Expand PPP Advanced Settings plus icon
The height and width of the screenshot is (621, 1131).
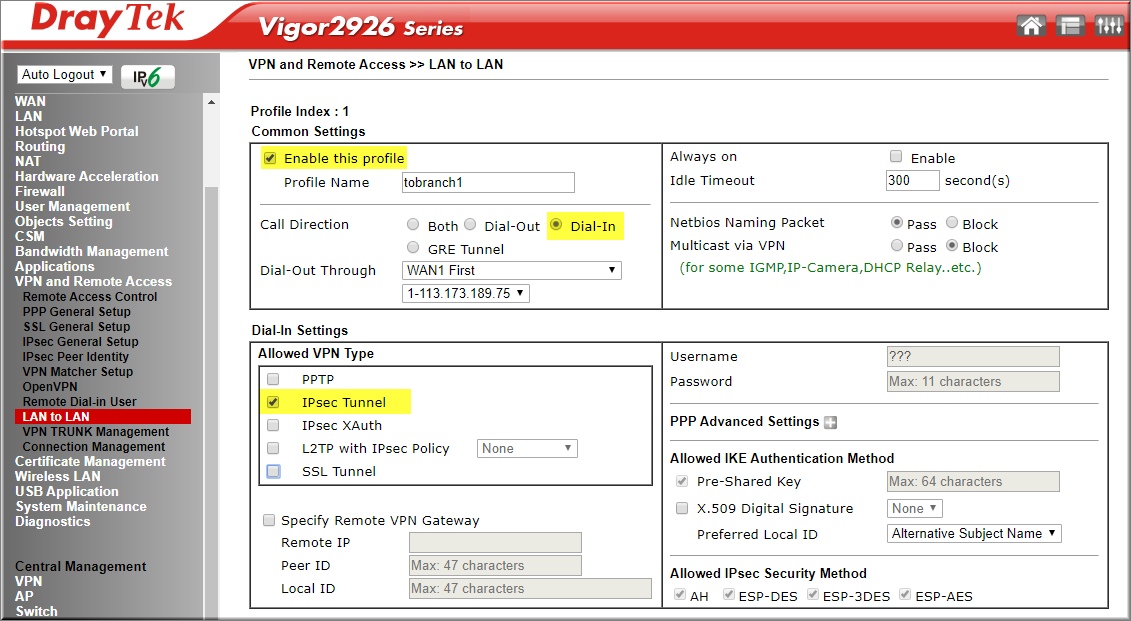pos(831,423)
